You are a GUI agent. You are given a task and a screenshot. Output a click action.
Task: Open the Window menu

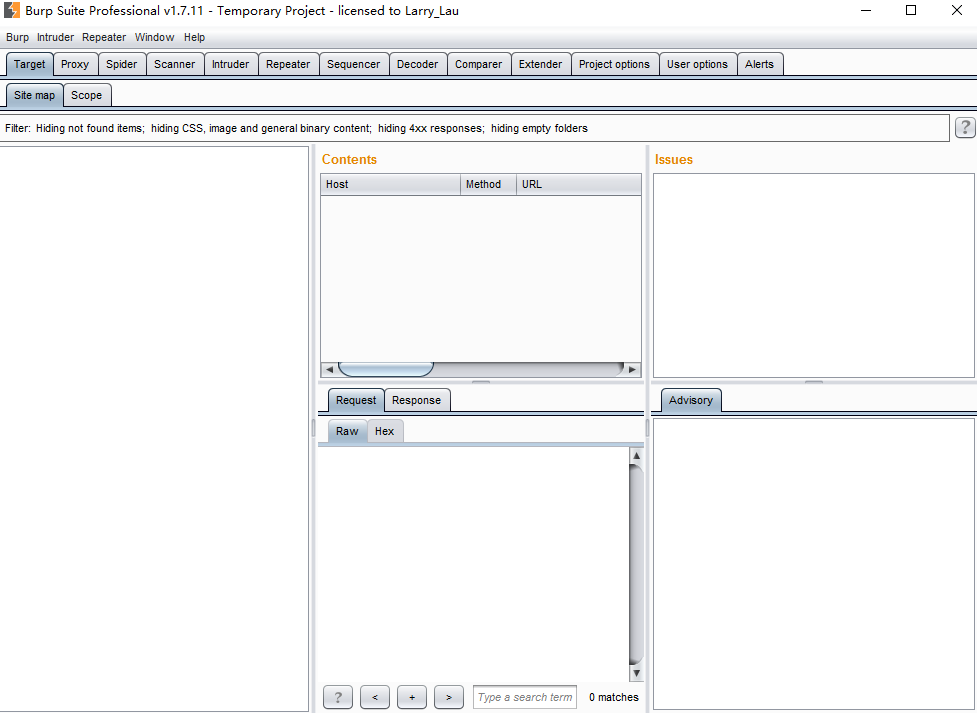pyautogui.click(x=155, y=37)
